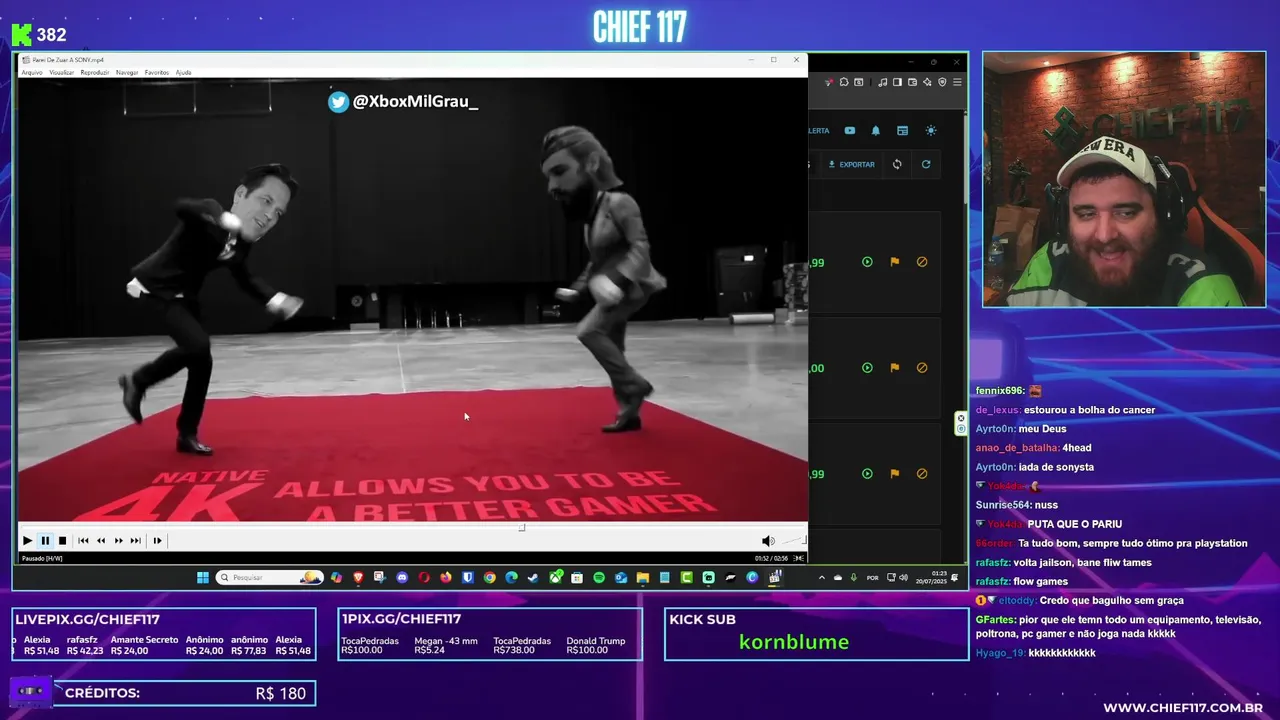Click the third row green play icon
This screenshot has width=1280, height=720.
(x=867, y=474)
